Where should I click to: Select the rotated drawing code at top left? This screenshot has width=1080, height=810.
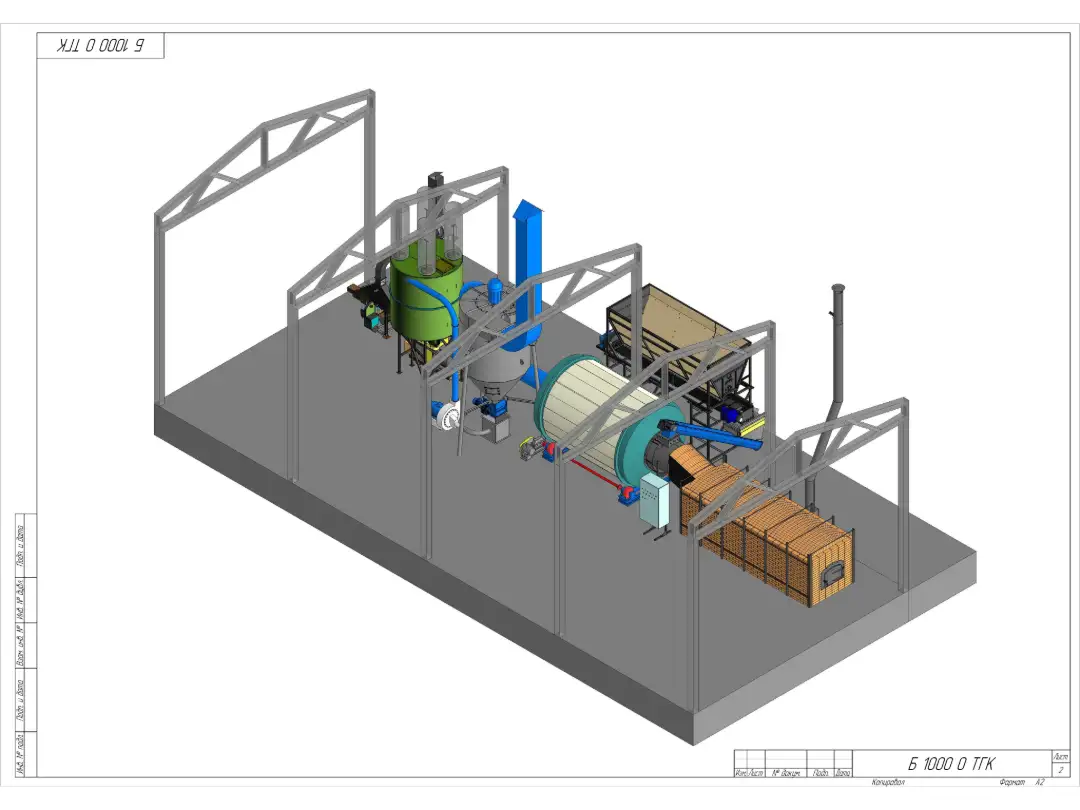pyautogui.click(x=100, y=46)
